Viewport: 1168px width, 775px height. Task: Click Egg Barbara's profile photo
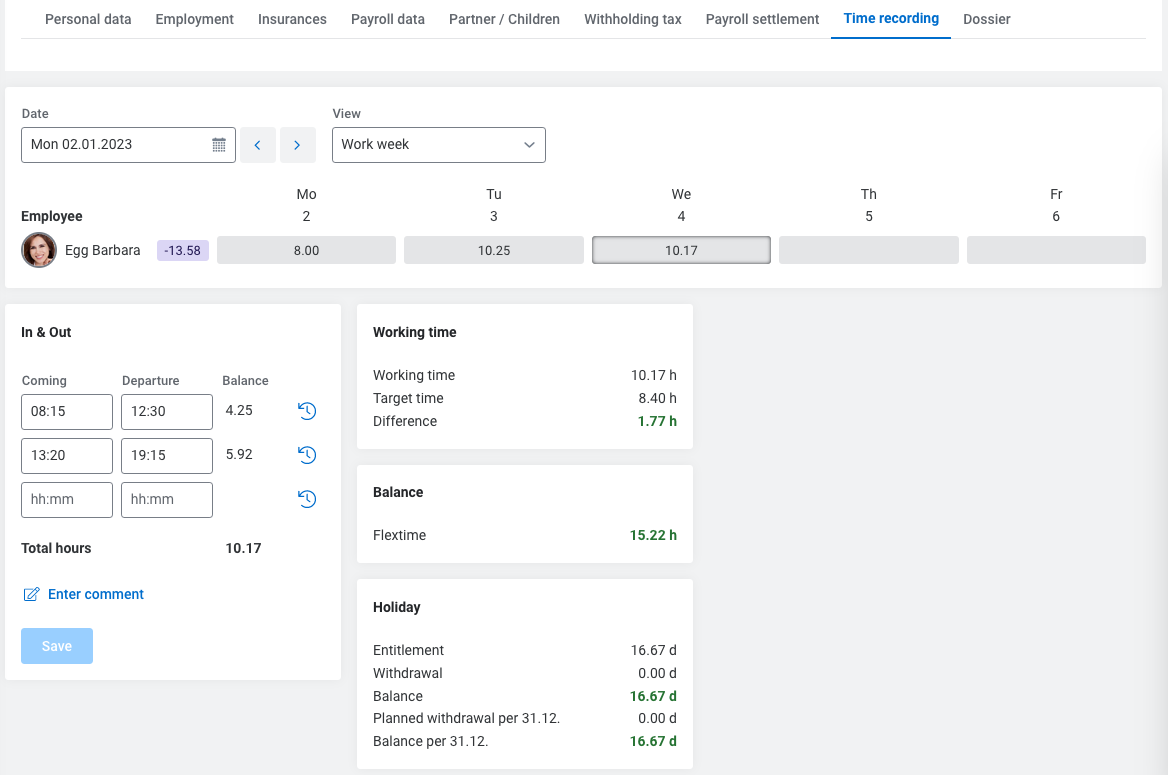click(39, 250)
